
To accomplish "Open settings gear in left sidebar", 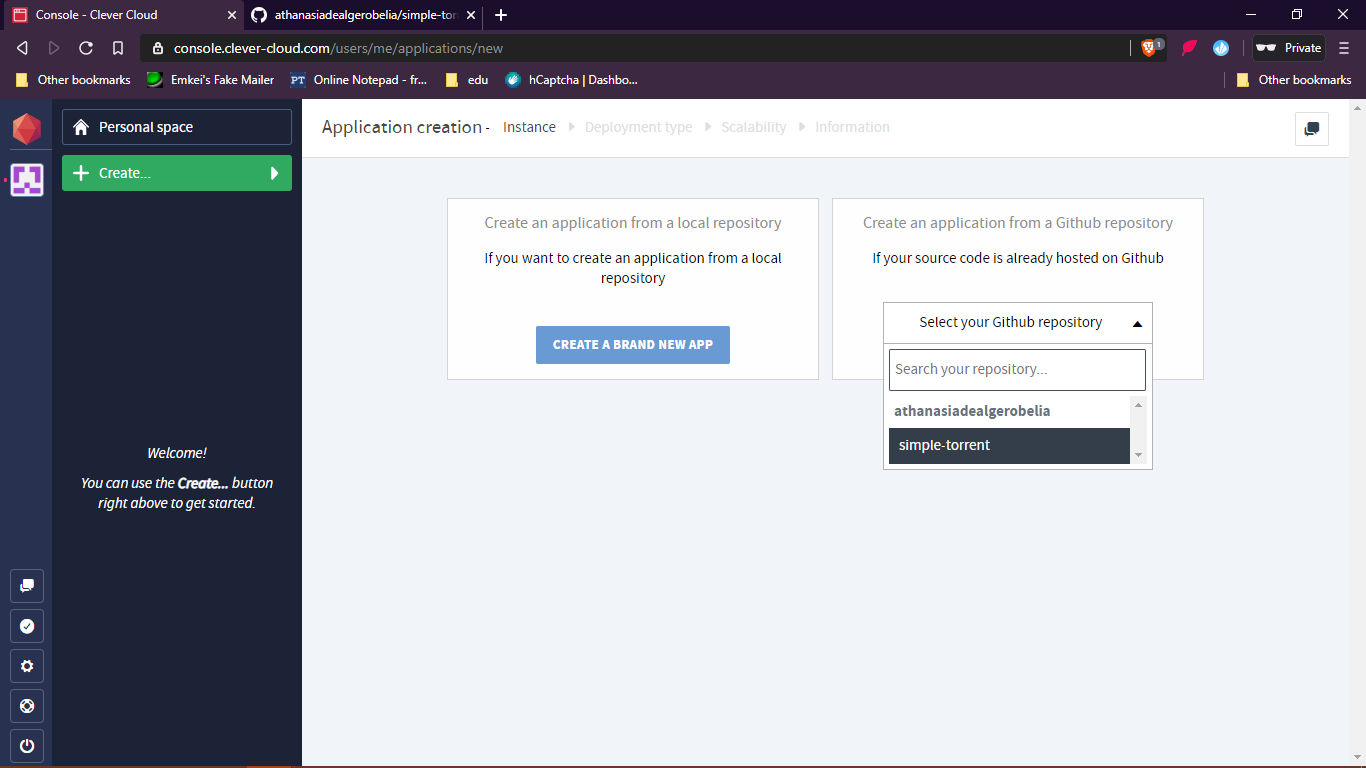I will click(27, 666).
